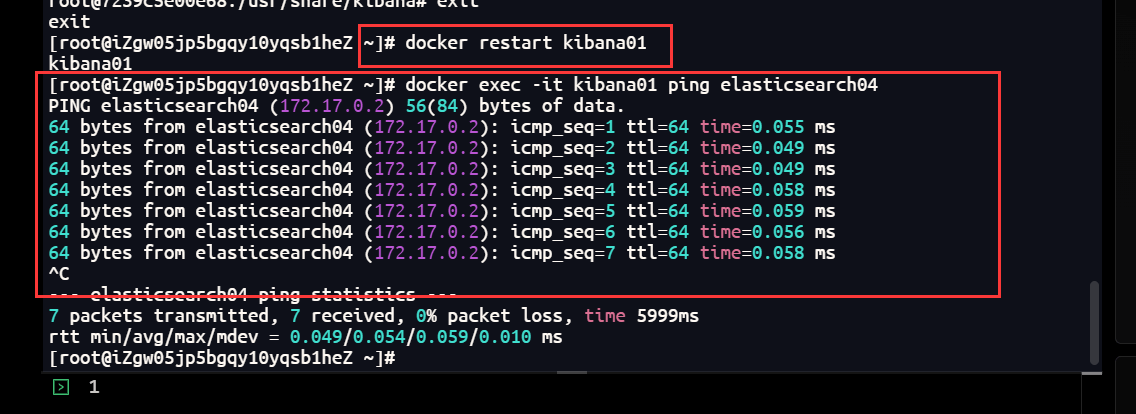Click the docker exec ping elasticsearch04 command
The width and height of the screenshot is (1136, 414).
point(641,86)
